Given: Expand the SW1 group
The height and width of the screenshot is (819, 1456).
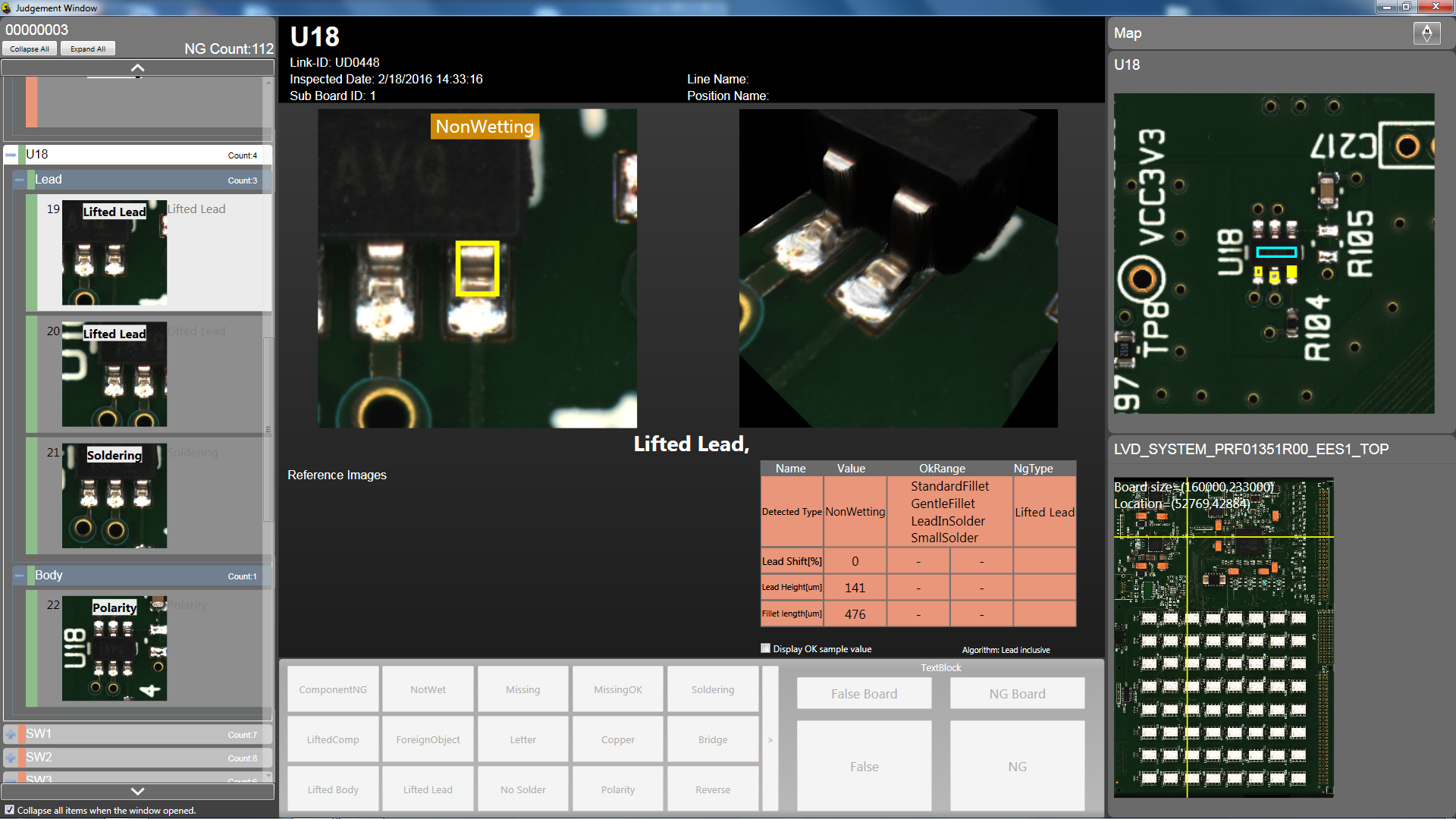Looking at the screenshot, I should [x=11, y=734].
